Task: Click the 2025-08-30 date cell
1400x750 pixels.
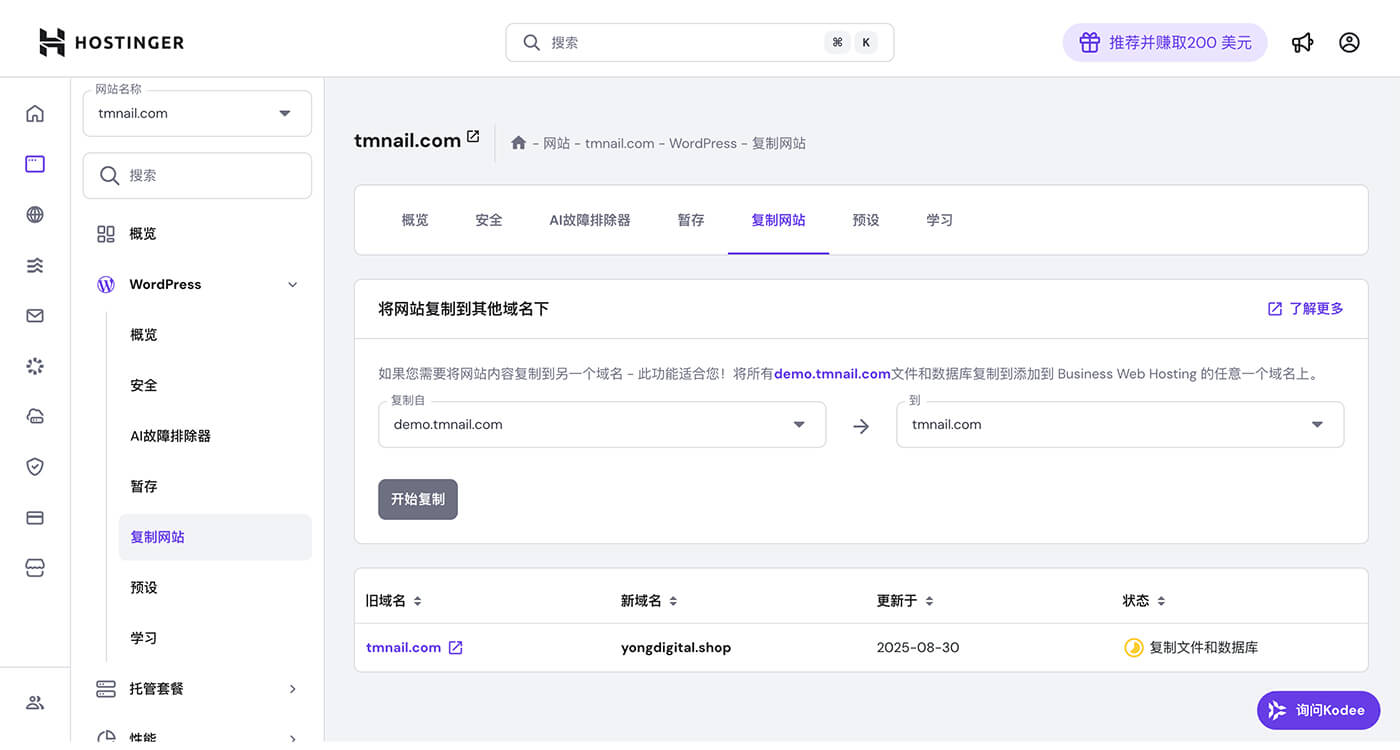Action: 918,648
